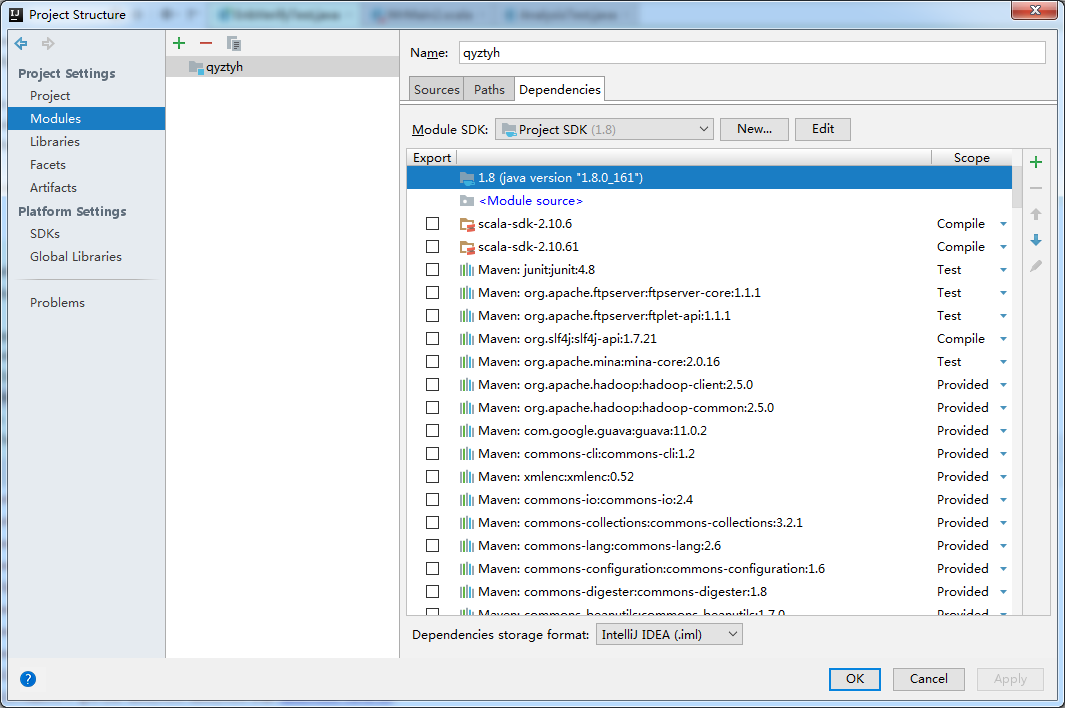1065x708 pixels.
Task: Open SDKs in the sidebar
Action: coord(45,234)
